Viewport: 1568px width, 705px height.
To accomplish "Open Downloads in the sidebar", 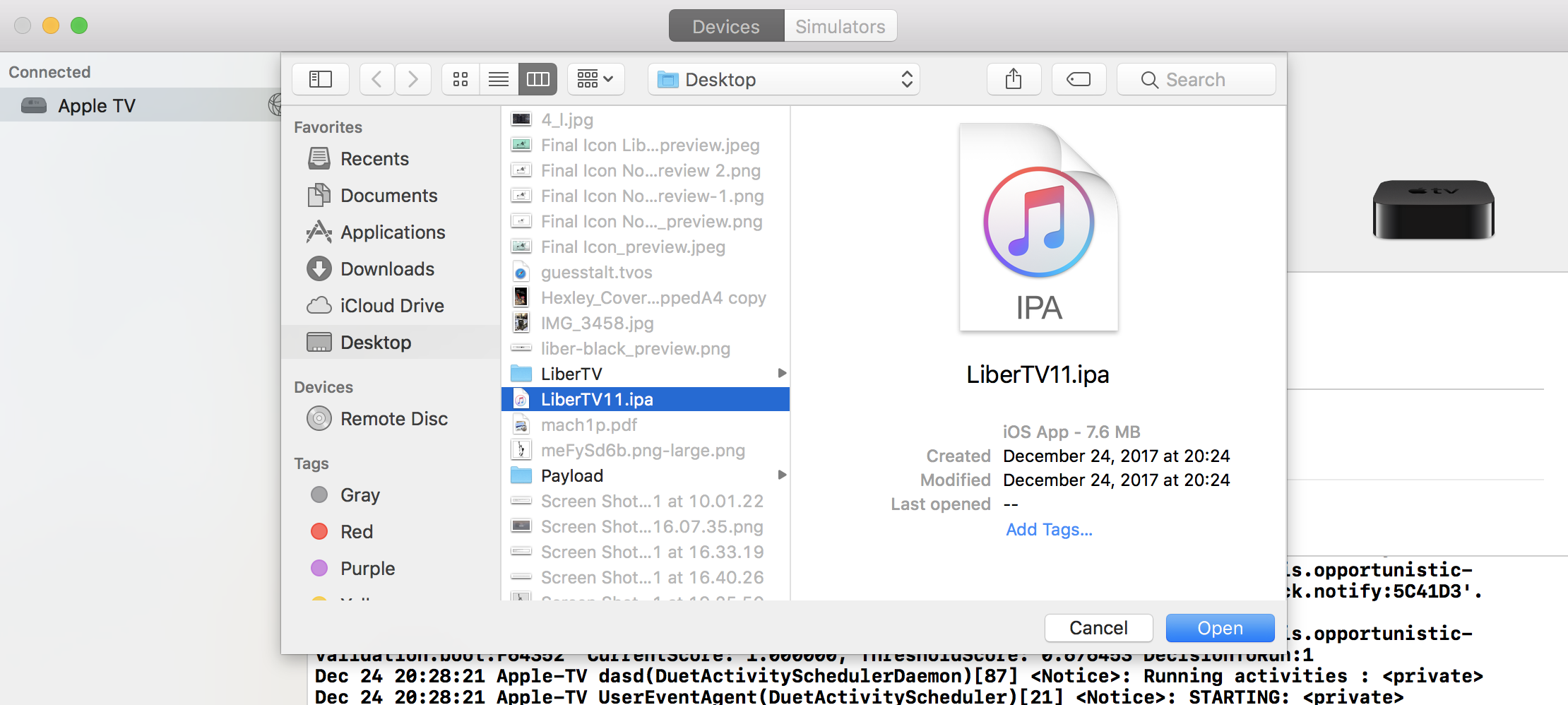I will tap(391, 269).
